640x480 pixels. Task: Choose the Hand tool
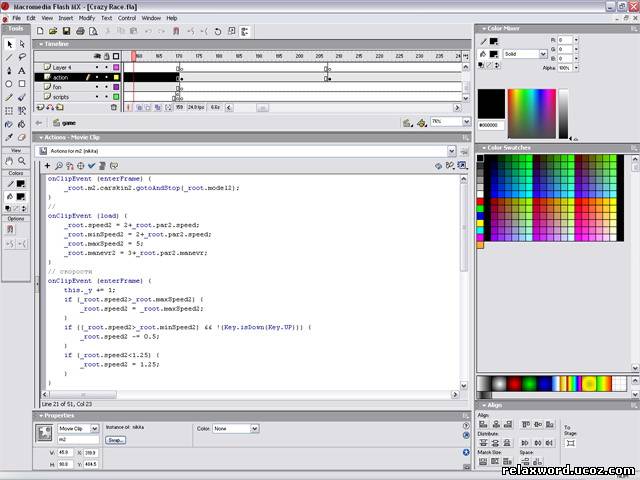coord(9,160)
